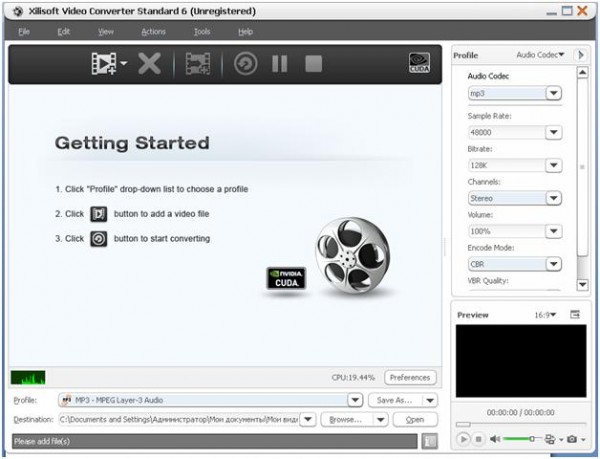The image size is (600, 459).
Task: Click the green CPU usage graph
Action: (28, 377)
